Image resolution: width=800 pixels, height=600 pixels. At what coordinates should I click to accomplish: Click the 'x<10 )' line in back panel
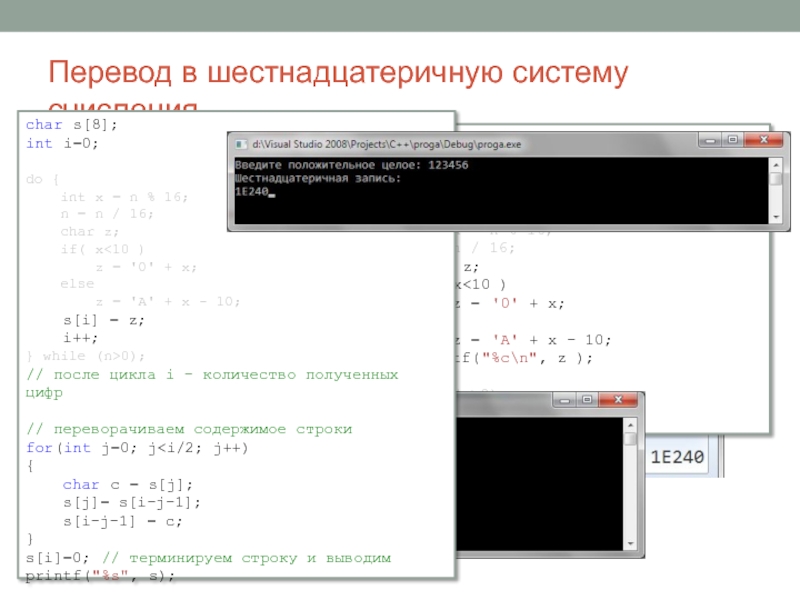pyautogui.click(x=481, y=284)
